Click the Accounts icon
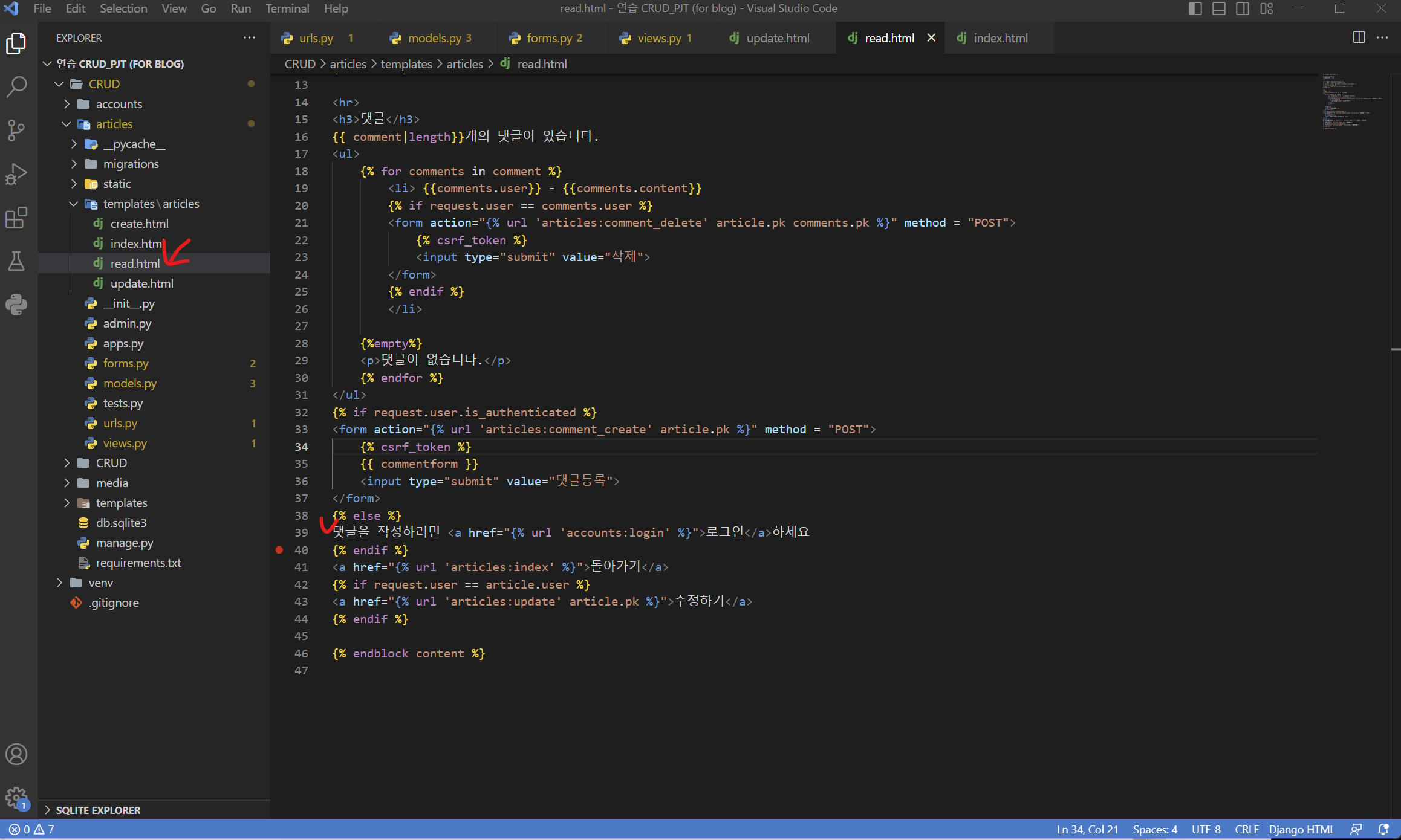 click(16, 754)
